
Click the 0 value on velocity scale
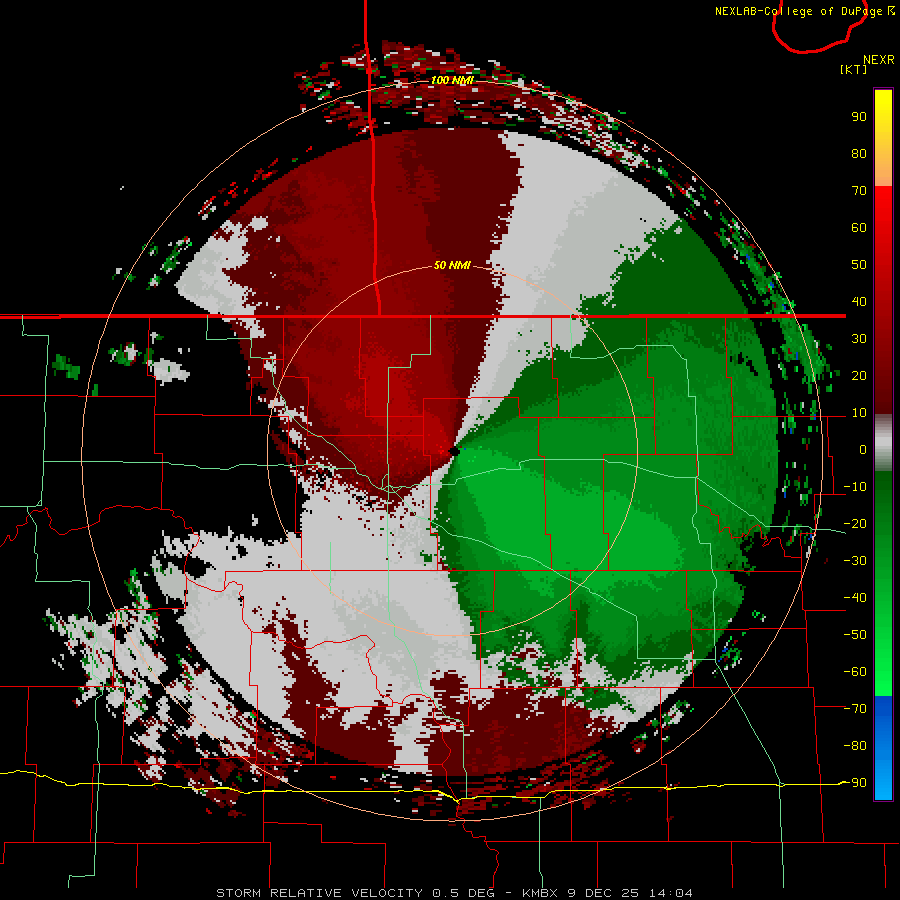863,450
